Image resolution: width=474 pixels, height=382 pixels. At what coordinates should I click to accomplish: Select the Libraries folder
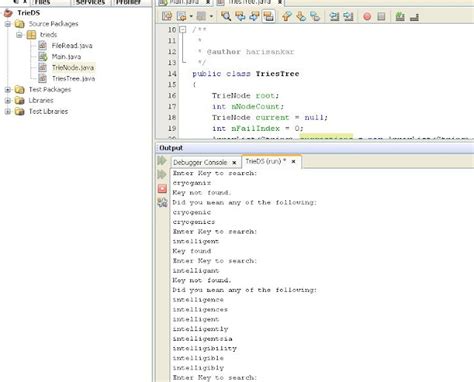click(41, 100)
